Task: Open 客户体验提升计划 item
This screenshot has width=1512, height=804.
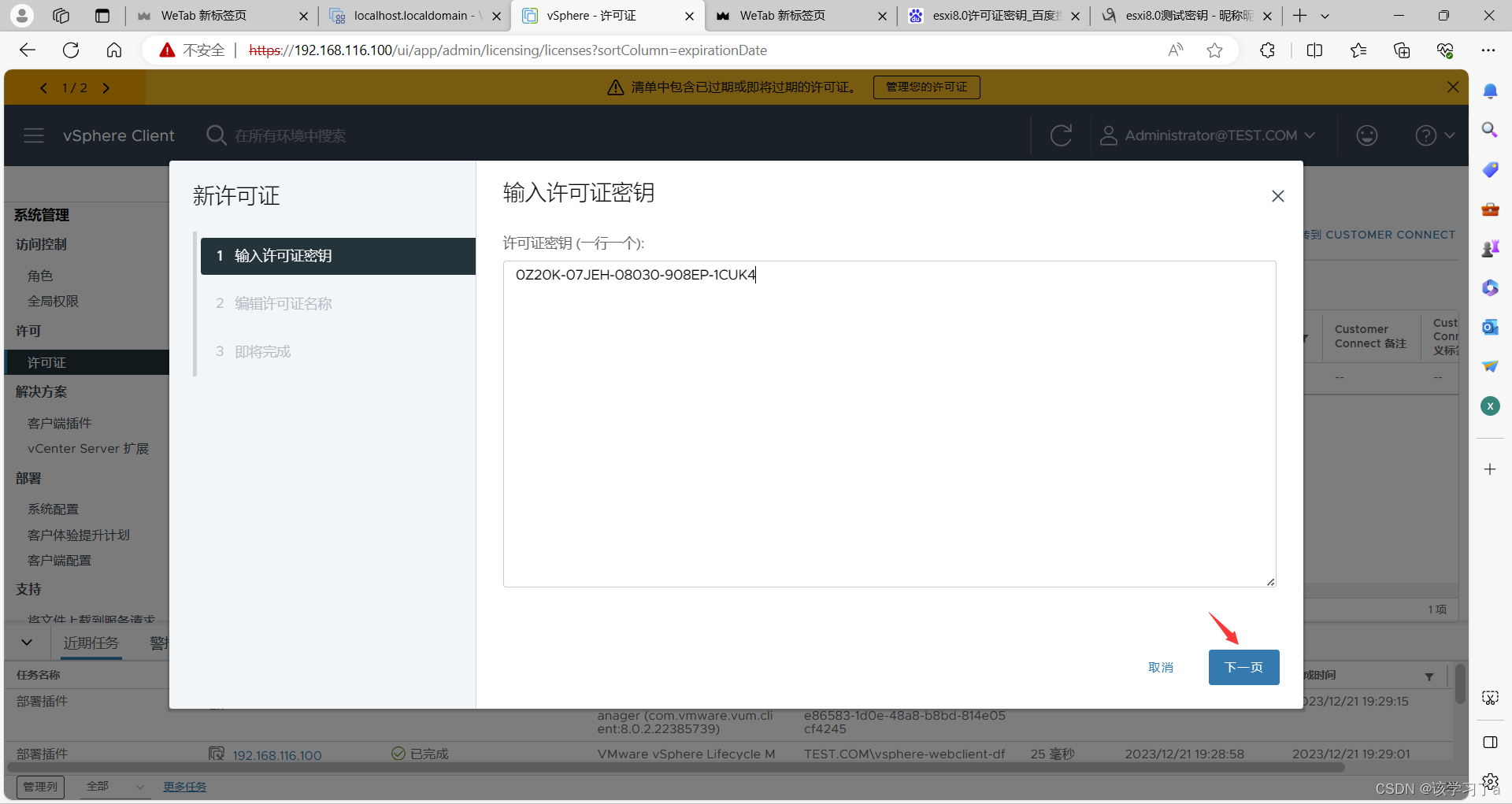Action: coord(78,535)
